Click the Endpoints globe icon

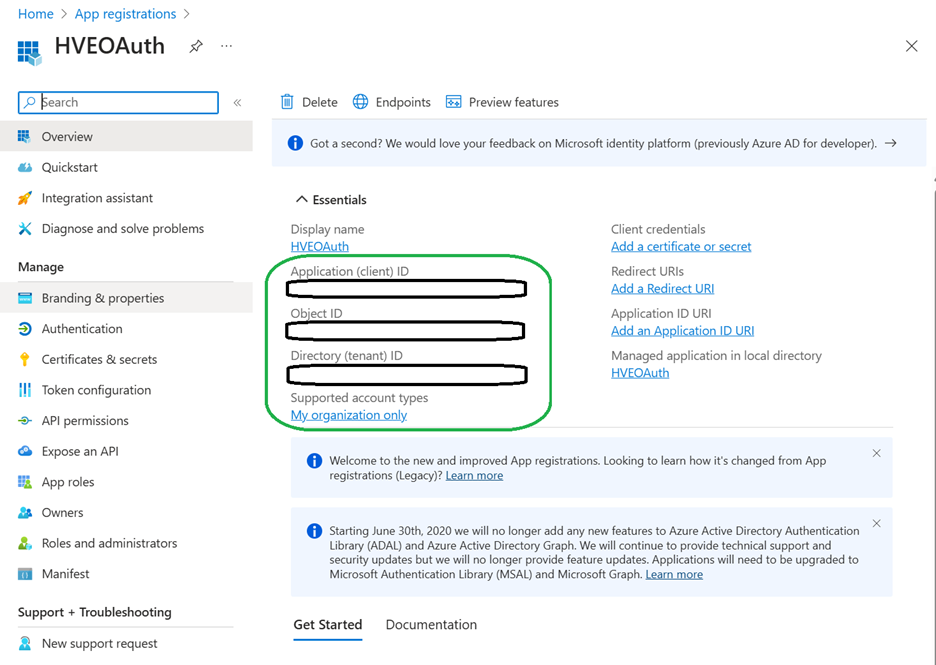tap(361, 102)
